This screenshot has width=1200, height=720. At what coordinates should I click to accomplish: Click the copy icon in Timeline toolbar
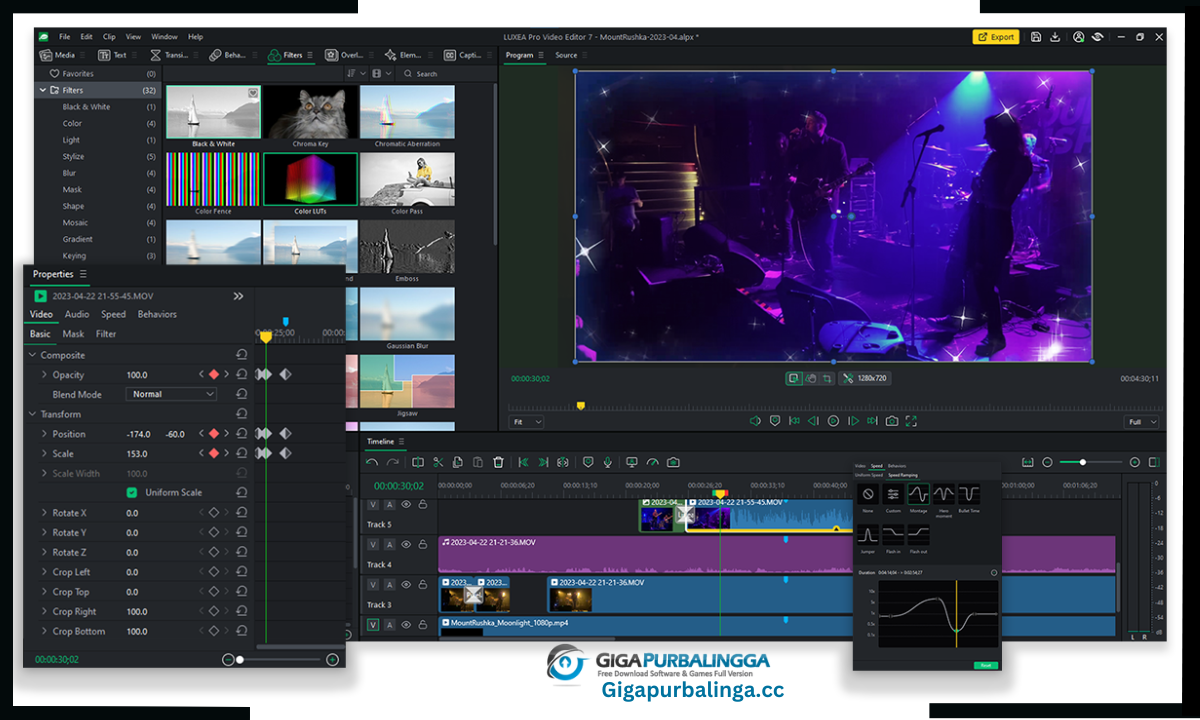pos(458,462)
